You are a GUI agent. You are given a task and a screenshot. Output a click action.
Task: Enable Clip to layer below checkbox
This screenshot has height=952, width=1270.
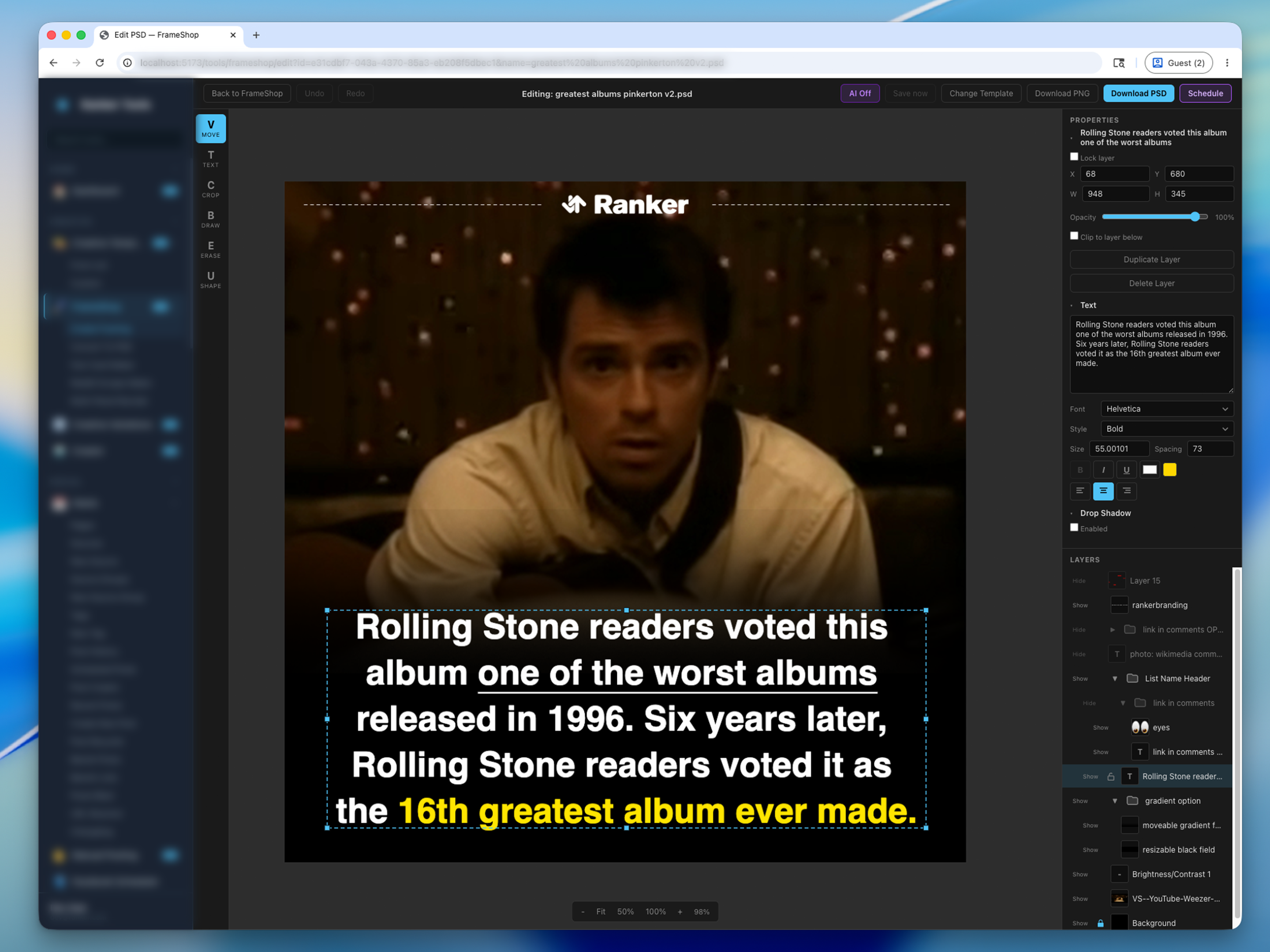tap(1074, 236)
